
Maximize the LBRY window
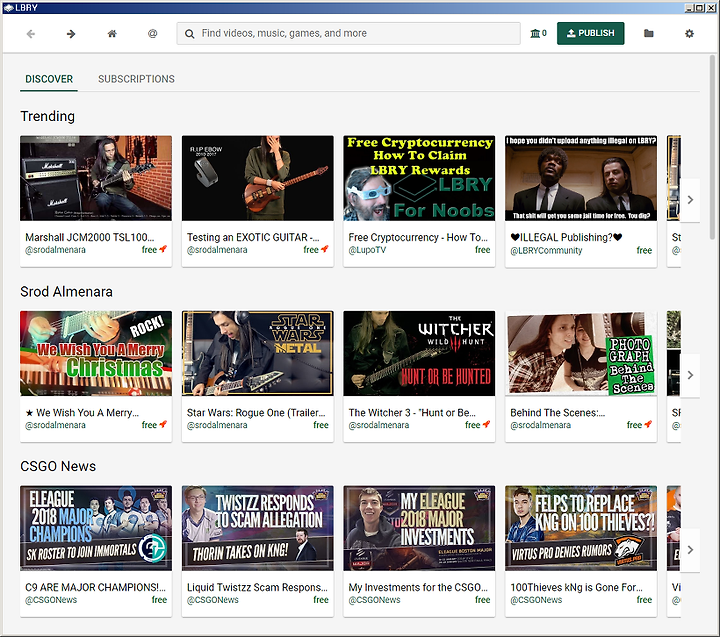coord(698,8)
